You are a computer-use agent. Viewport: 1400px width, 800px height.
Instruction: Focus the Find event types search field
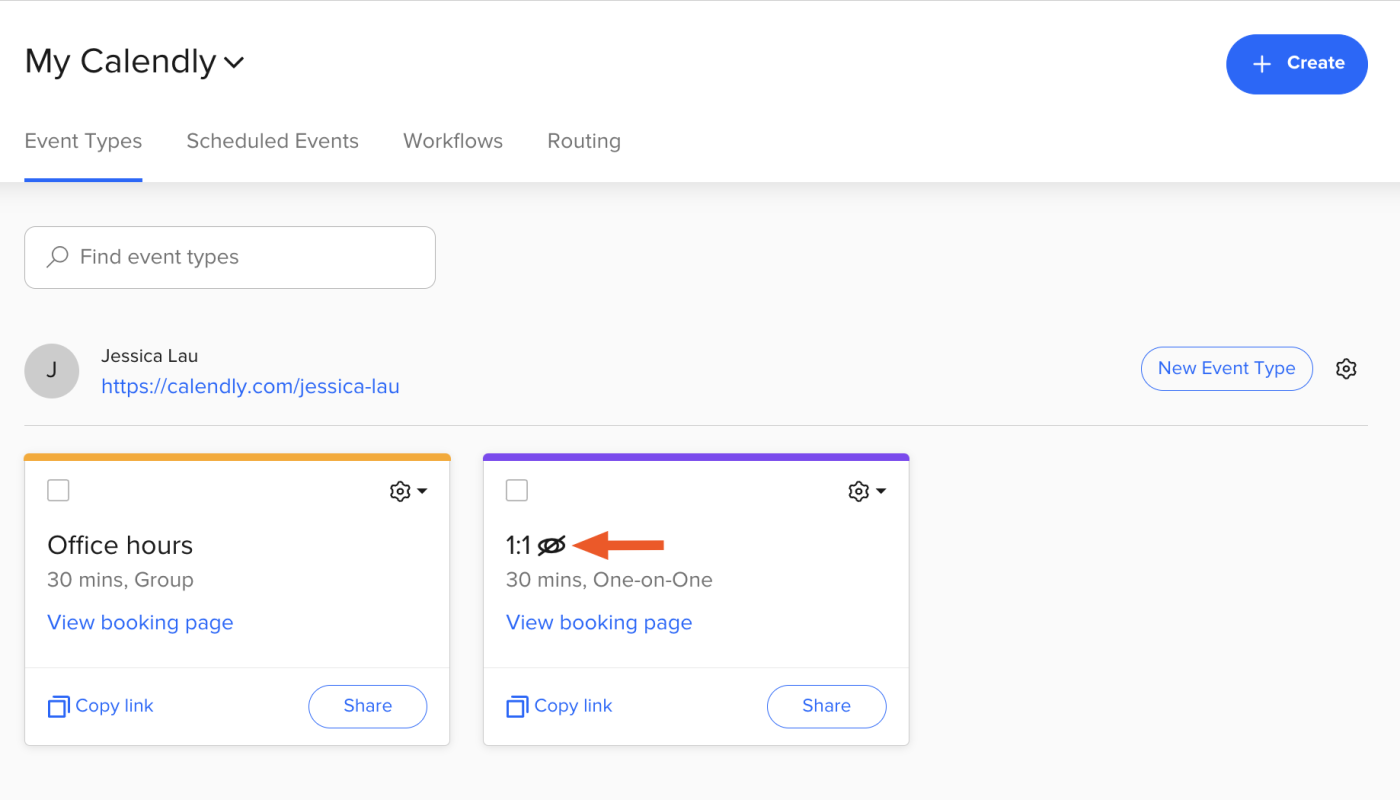(230, 257)
